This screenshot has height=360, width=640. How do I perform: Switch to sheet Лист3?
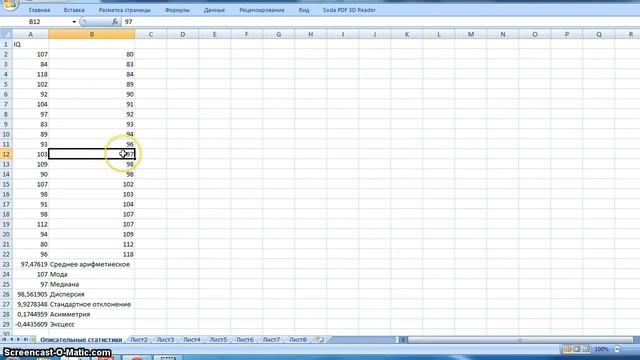[165, 340]
